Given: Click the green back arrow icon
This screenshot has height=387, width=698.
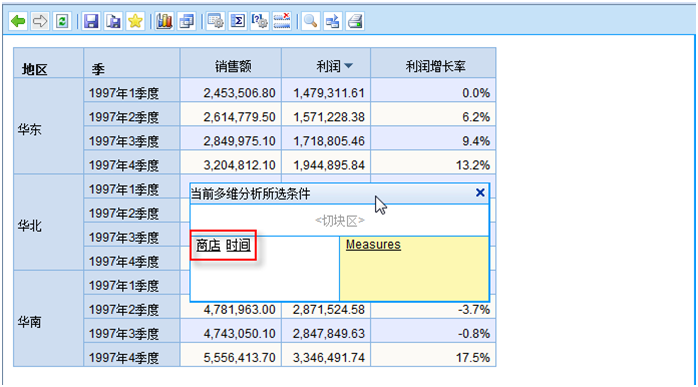Looking at the screenshot, I should point(18,21).
